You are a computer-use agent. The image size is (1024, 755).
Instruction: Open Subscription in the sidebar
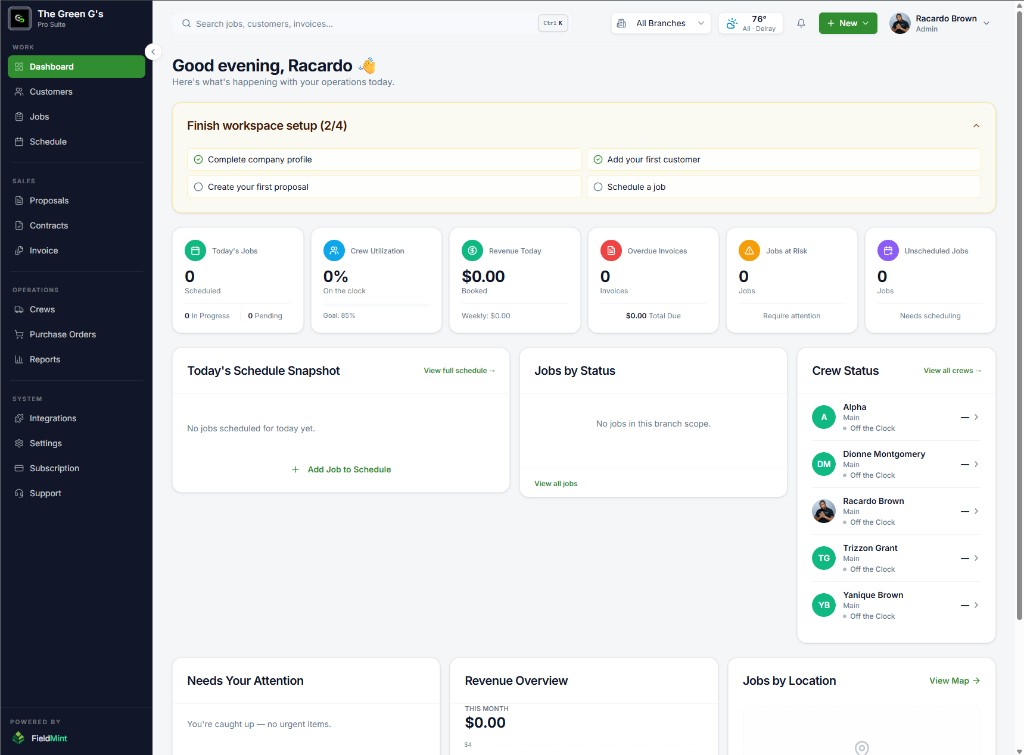(x=76, y=468)
